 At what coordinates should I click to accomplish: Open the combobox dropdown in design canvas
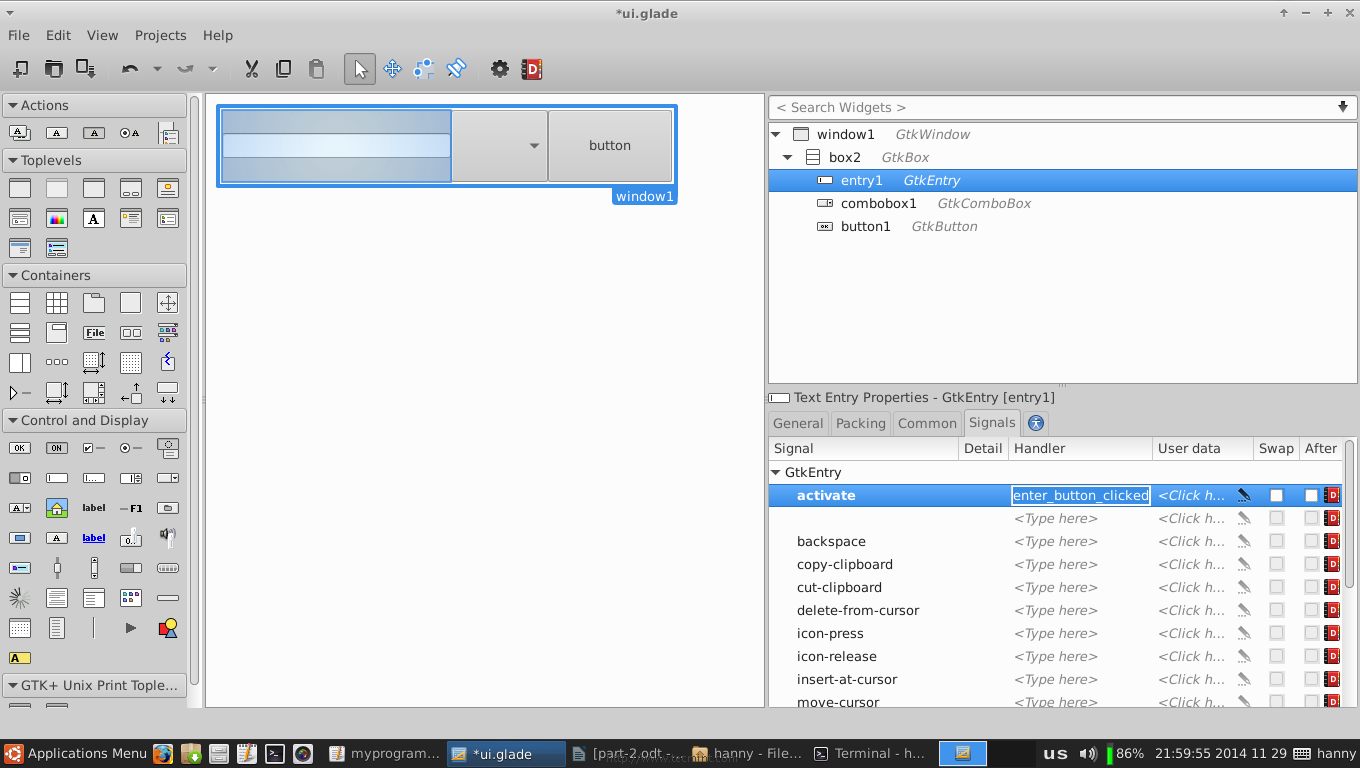pyautogui.click(x=534, y=146)
